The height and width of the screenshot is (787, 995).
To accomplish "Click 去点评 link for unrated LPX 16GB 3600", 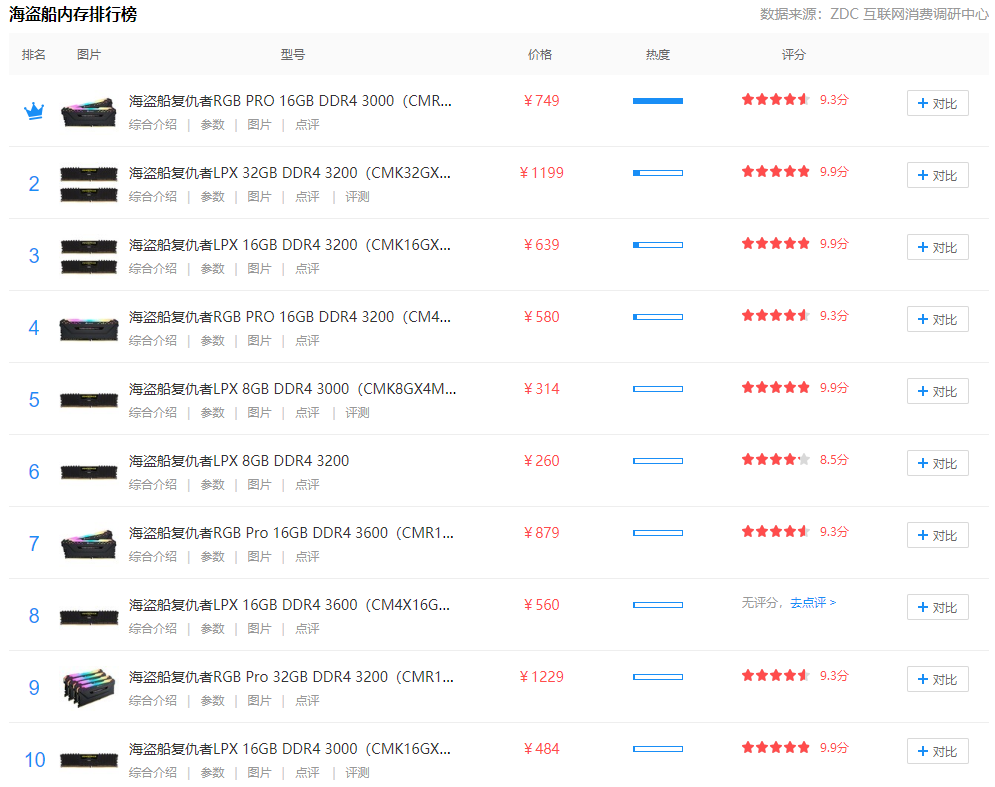I will (812, 603).
